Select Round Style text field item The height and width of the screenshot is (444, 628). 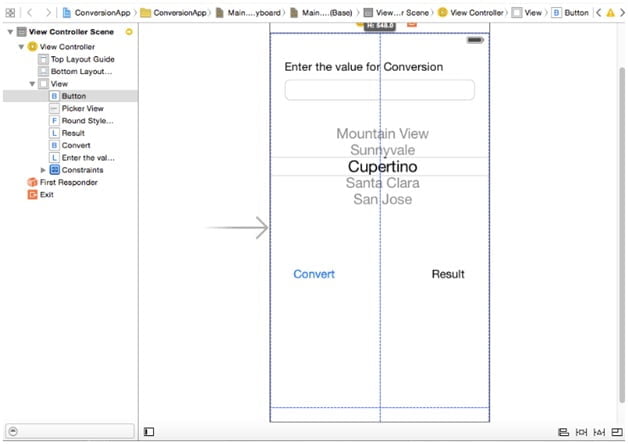pos(87,121)
